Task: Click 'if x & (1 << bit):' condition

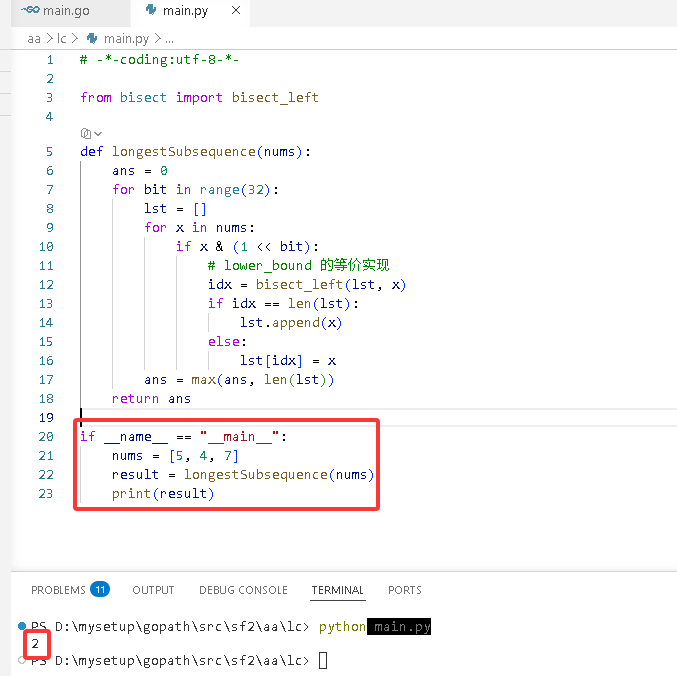Action: point(247,246)
